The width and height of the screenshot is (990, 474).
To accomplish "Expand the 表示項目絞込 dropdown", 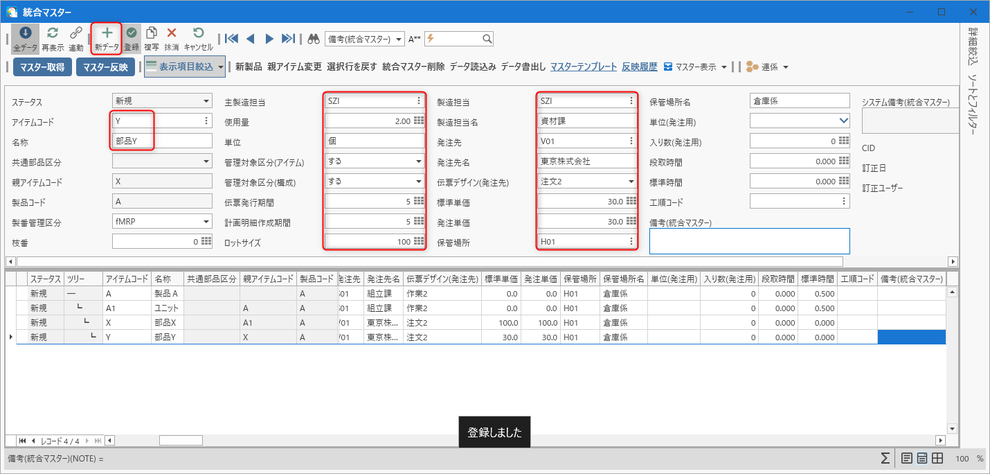I will (x=220, y=66).
